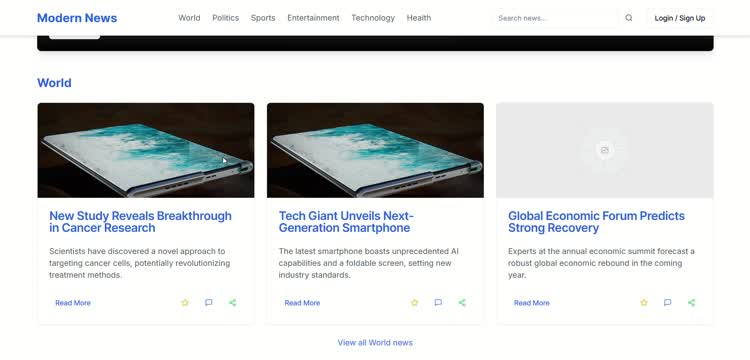Read More about Cancer Research breakthrough
Viewport: 750px width, 360px height.
[x=73, y=303]
